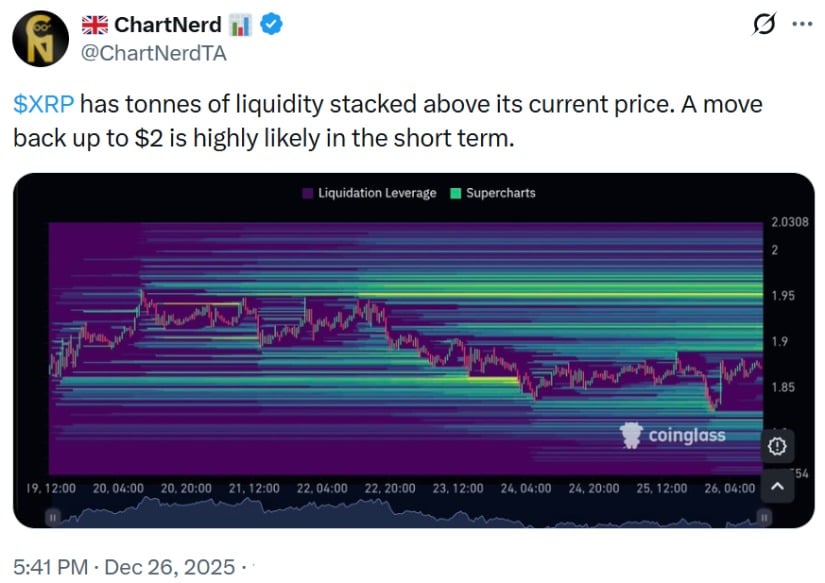This screenshot has height=583, width=825.
Task: Click the Coinglass ghost logo watermark
Action: (x=632, y=436)
